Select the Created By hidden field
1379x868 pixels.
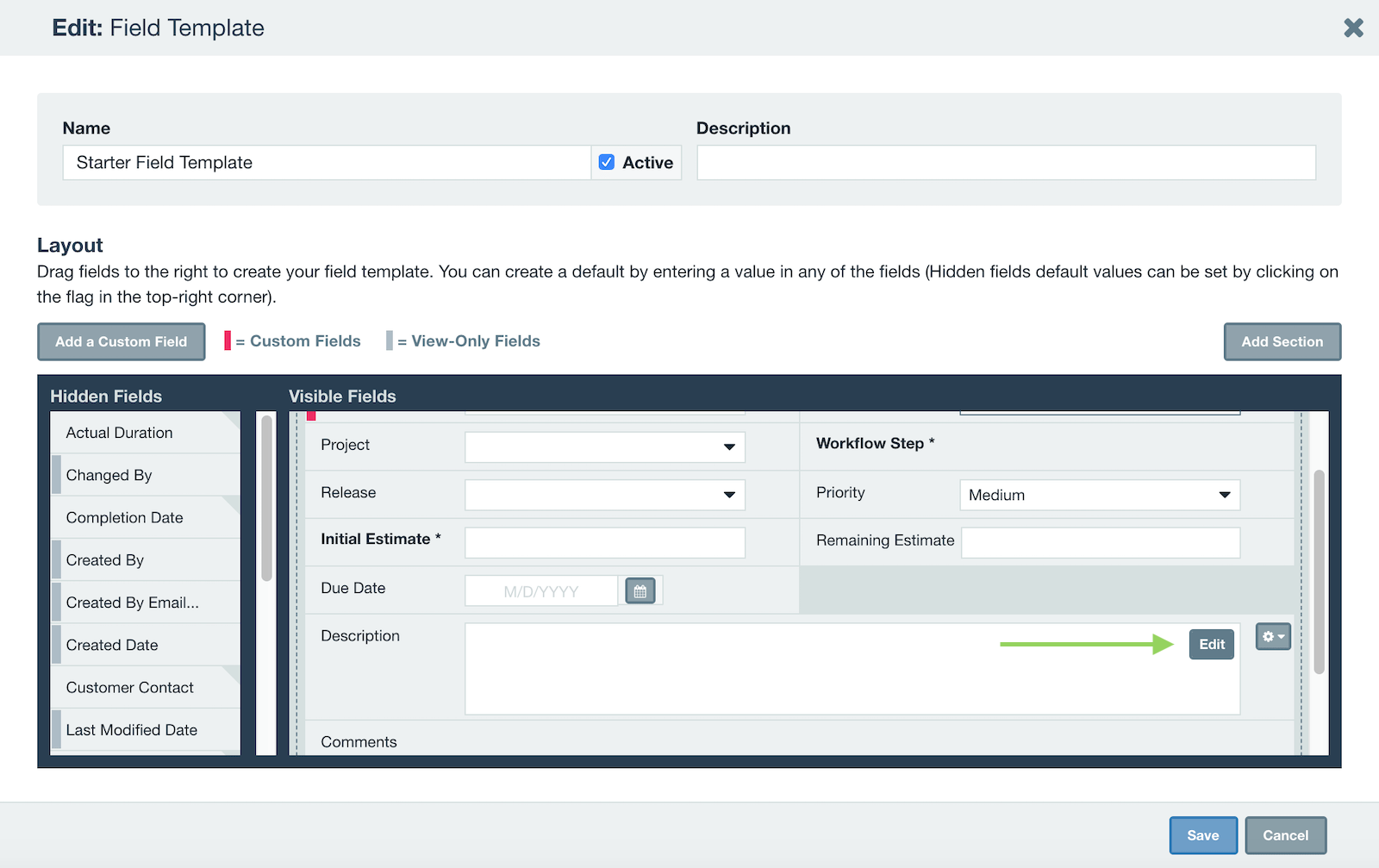point(146,560)
